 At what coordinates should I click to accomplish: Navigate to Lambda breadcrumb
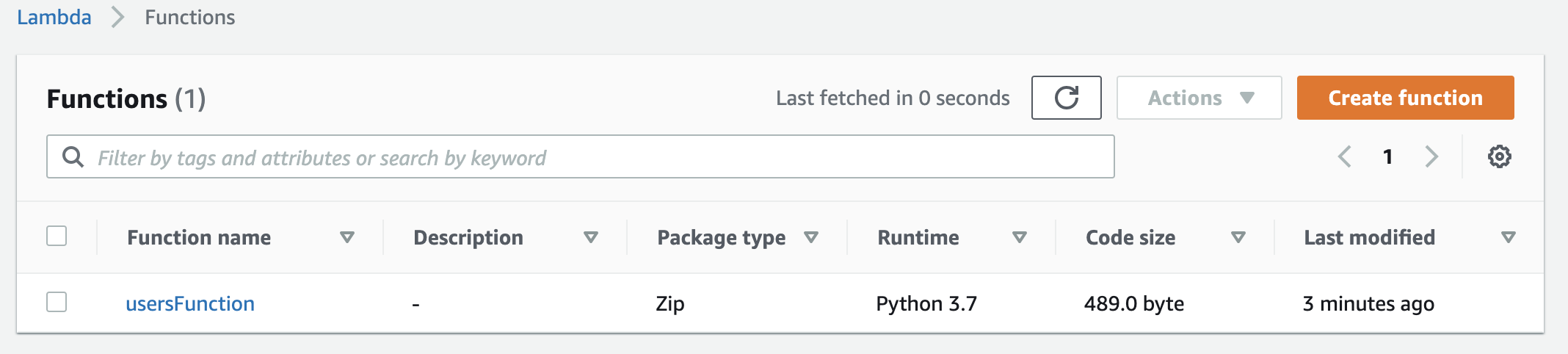pos(54,17)
